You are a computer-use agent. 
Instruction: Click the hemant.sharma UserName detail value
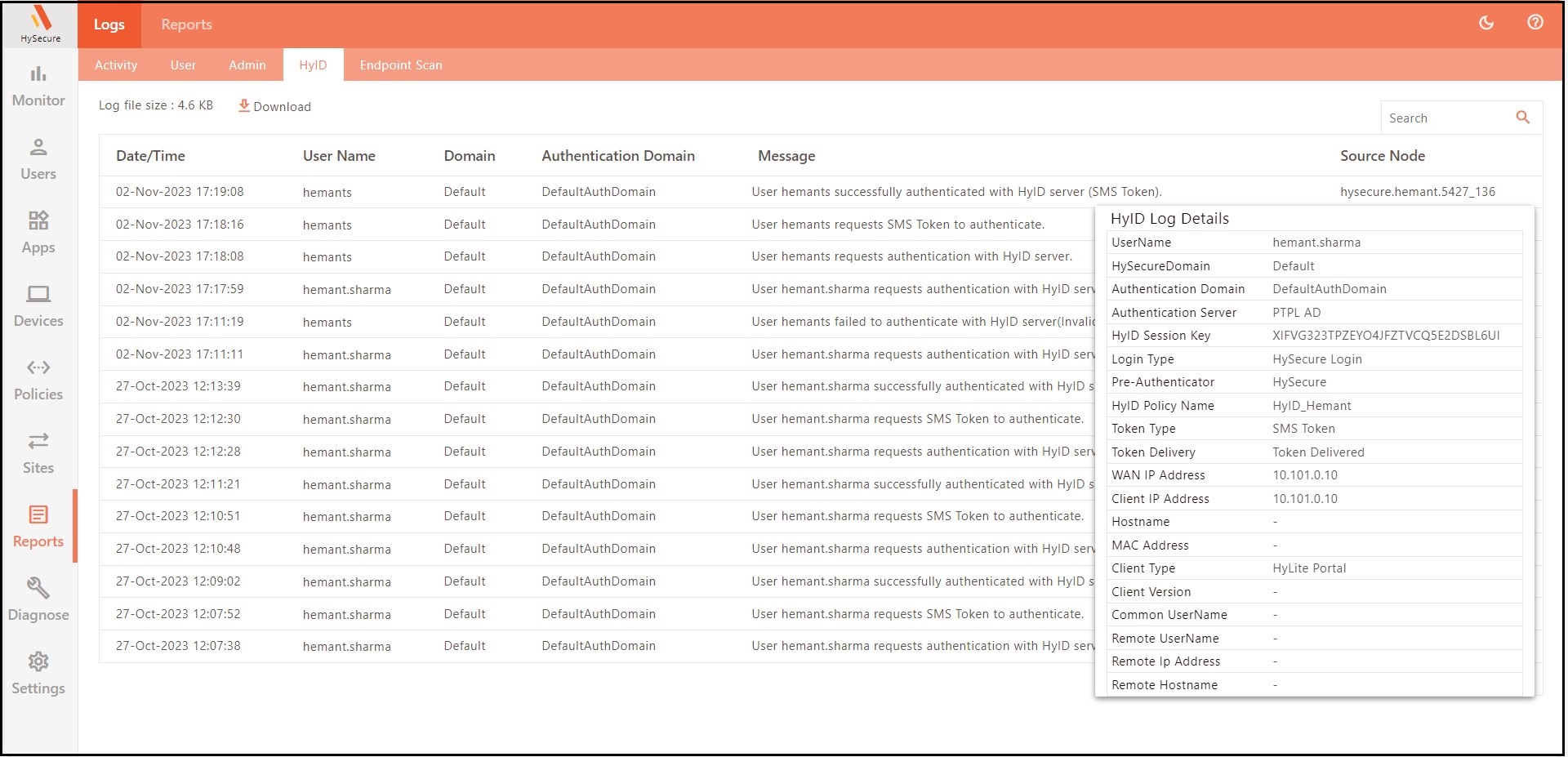[1316, 243]
